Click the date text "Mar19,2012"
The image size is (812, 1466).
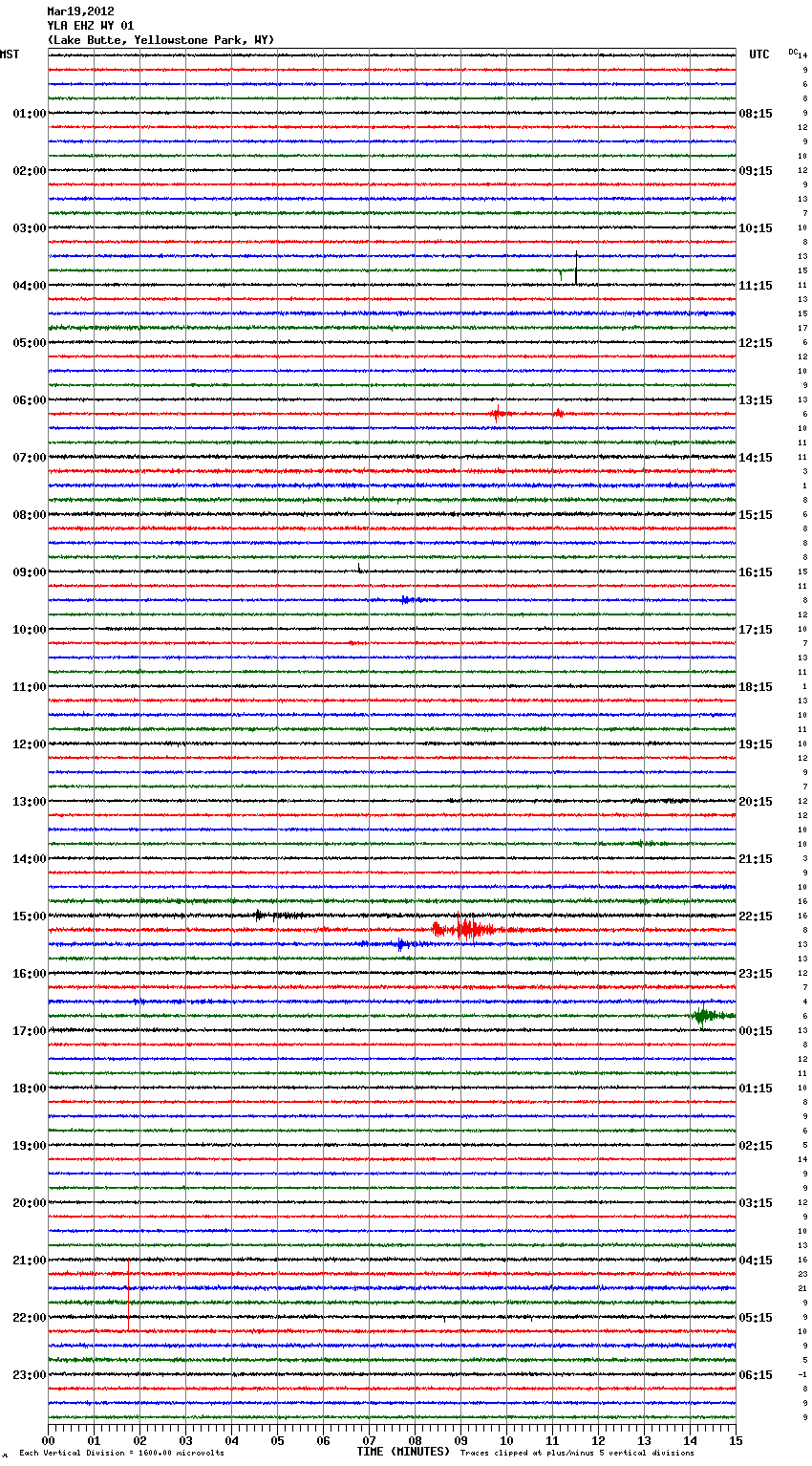point(80,11)
